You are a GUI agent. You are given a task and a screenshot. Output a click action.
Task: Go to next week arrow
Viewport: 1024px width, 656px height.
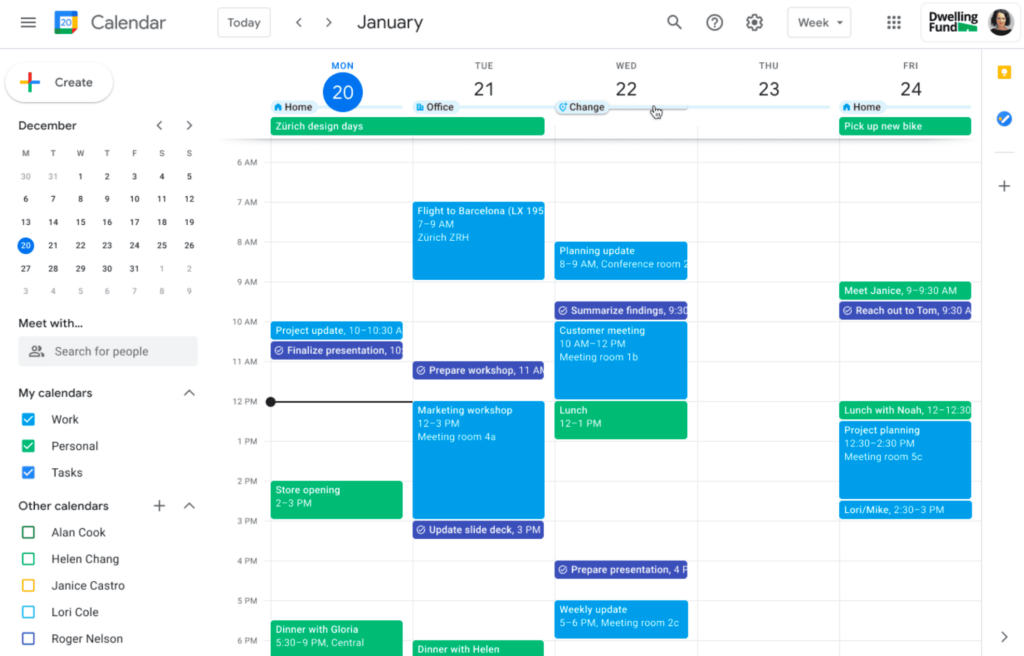coord(328,22)
